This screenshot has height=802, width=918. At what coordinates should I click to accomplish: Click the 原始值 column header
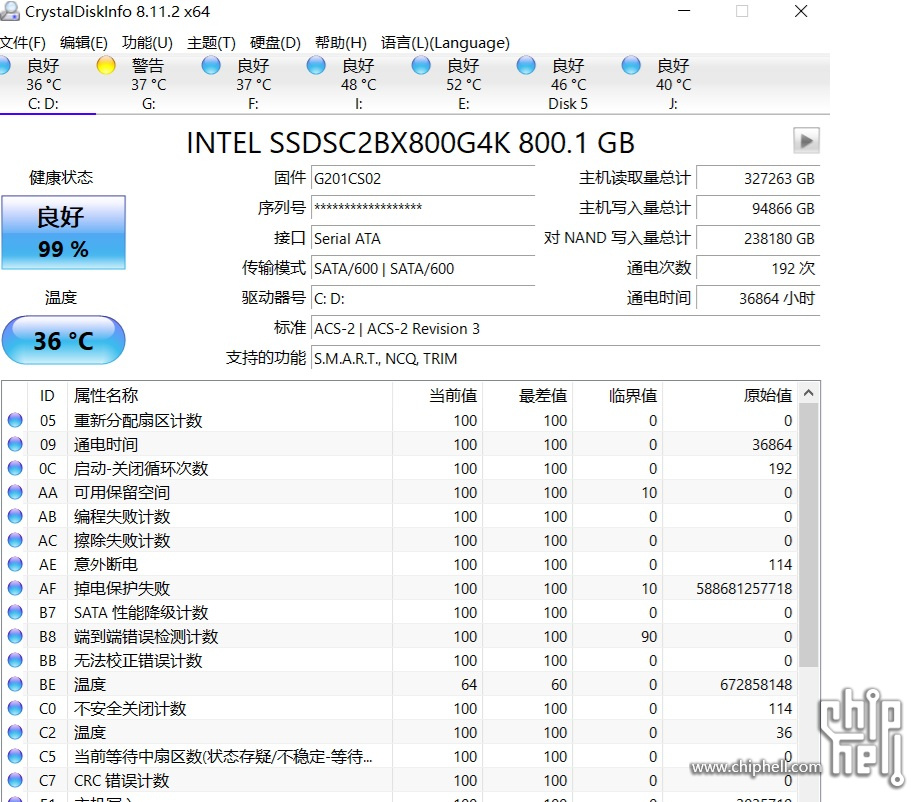coord(730,396)
